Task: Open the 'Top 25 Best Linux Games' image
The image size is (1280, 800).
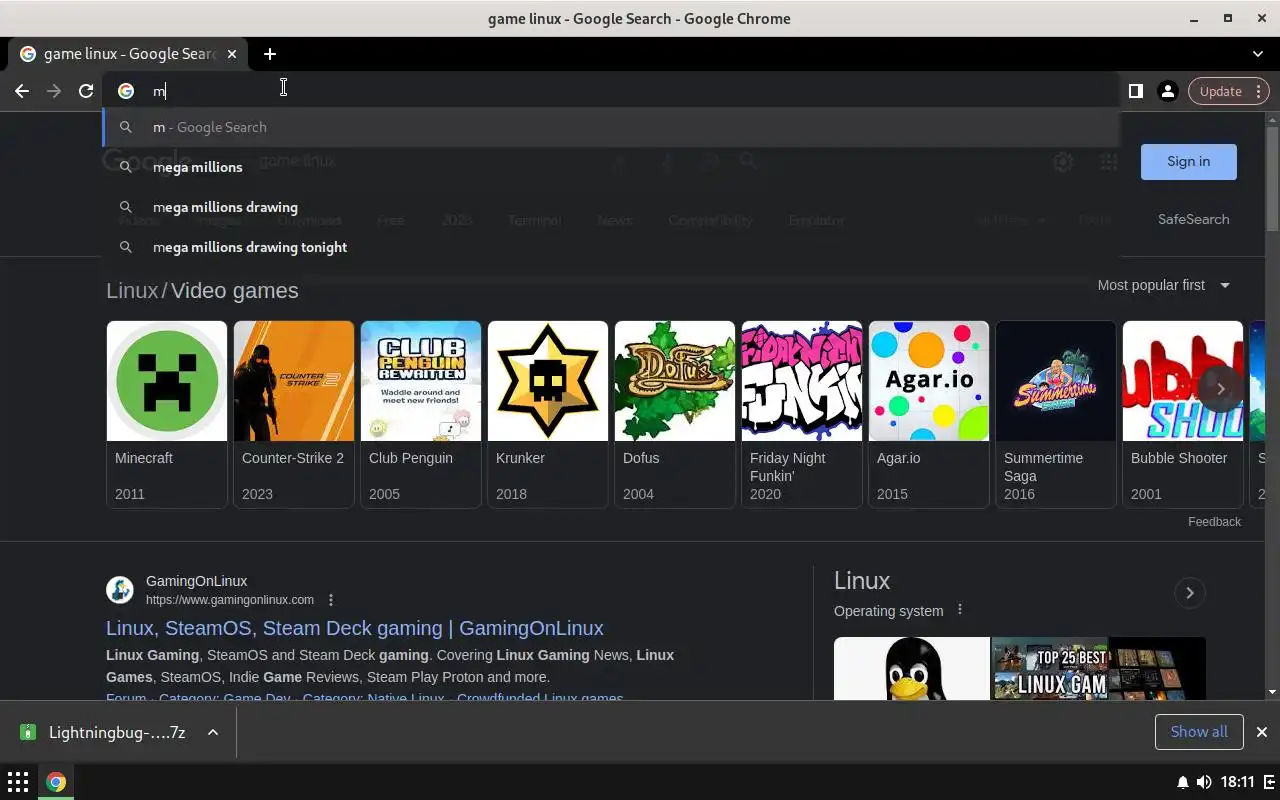Action: pyautogui.click(x=1049, y=668)
